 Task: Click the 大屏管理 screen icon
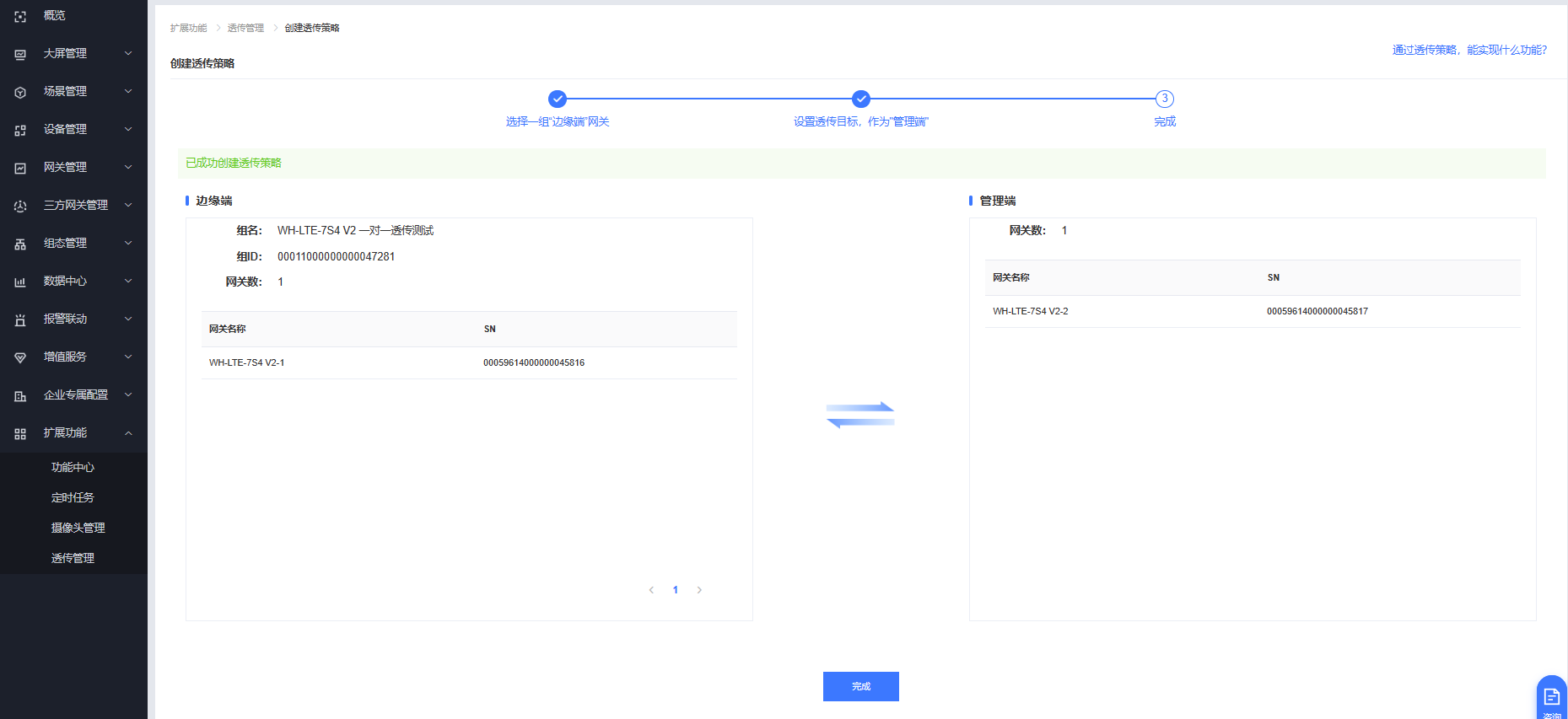[x=20, y=54]
